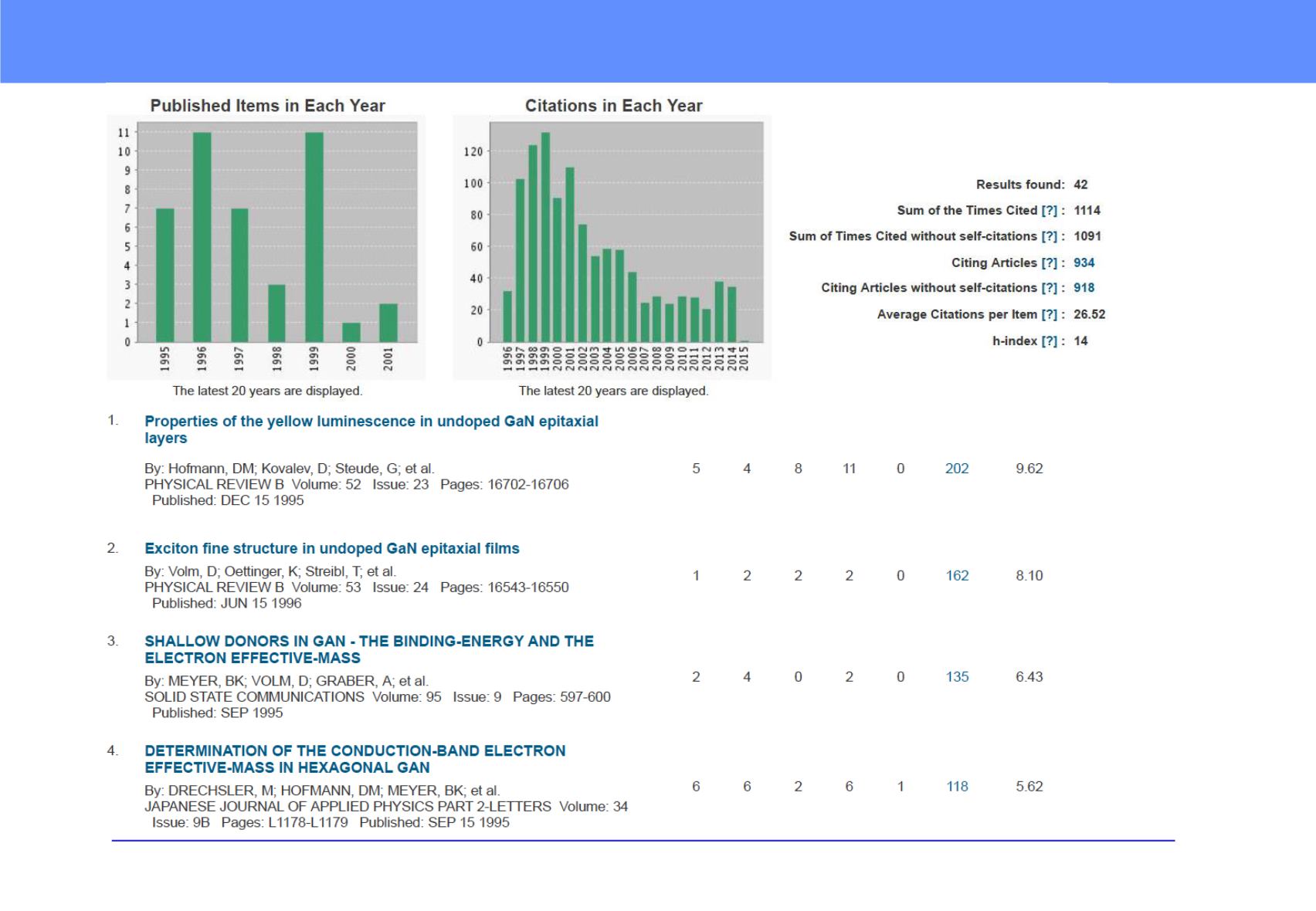Screen dimensions: 1316x911
Task: Select the 1995 bar in Published Items chart
Action: (164, 275)
